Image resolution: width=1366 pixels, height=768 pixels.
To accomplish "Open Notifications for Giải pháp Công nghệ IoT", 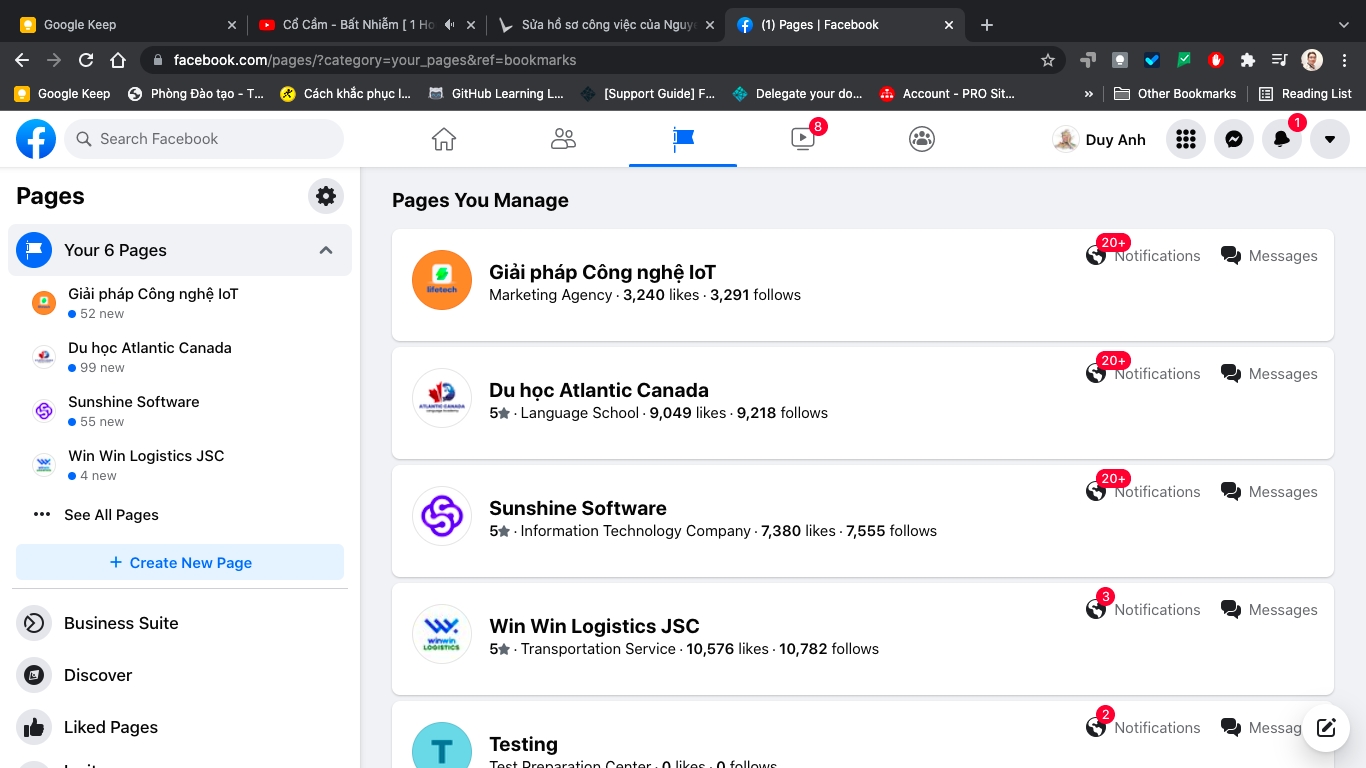I will pos(1143,255).
